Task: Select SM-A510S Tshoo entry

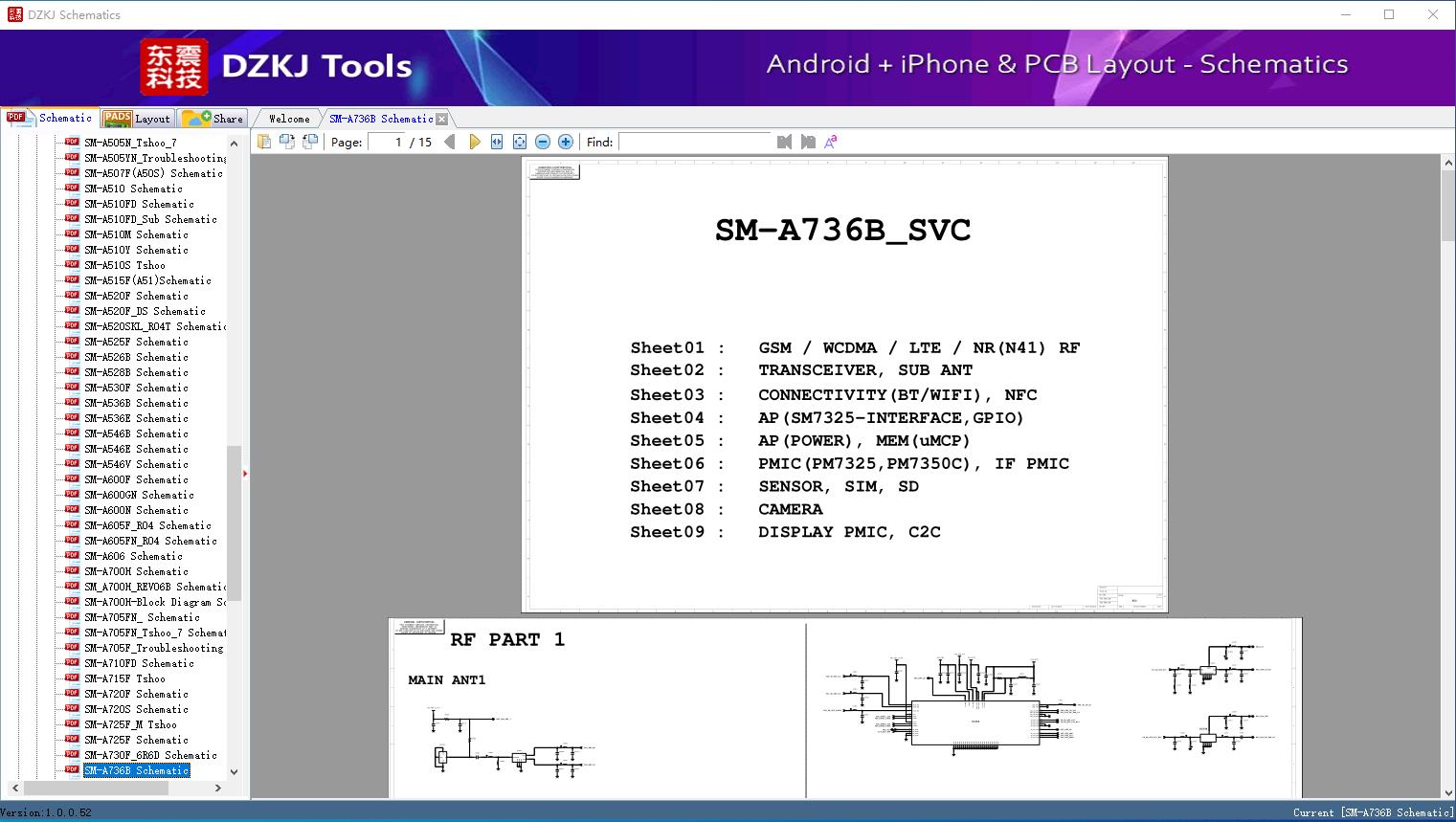Action: point(124,265)
